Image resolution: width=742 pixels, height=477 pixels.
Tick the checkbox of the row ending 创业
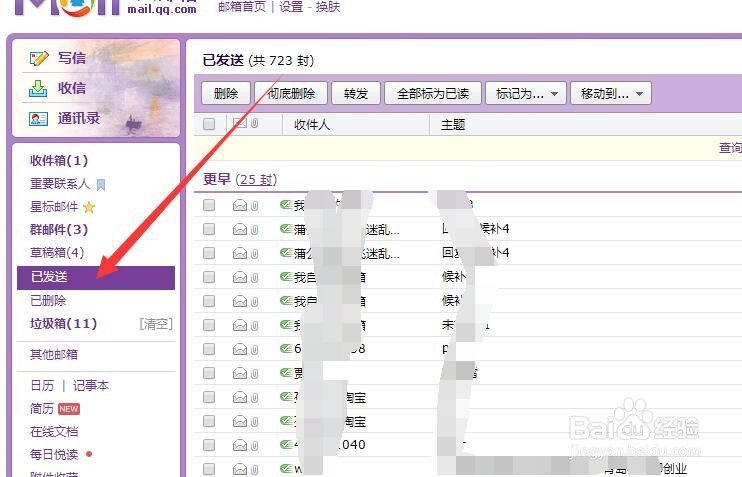tap(209, 469)
